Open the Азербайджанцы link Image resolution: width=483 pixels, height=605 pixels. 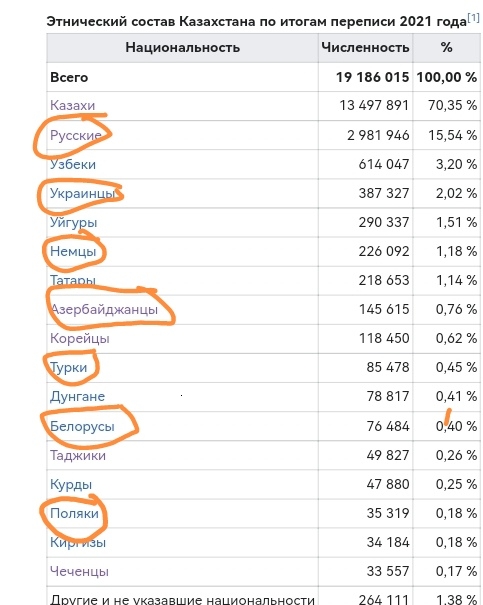coord(104,309)
